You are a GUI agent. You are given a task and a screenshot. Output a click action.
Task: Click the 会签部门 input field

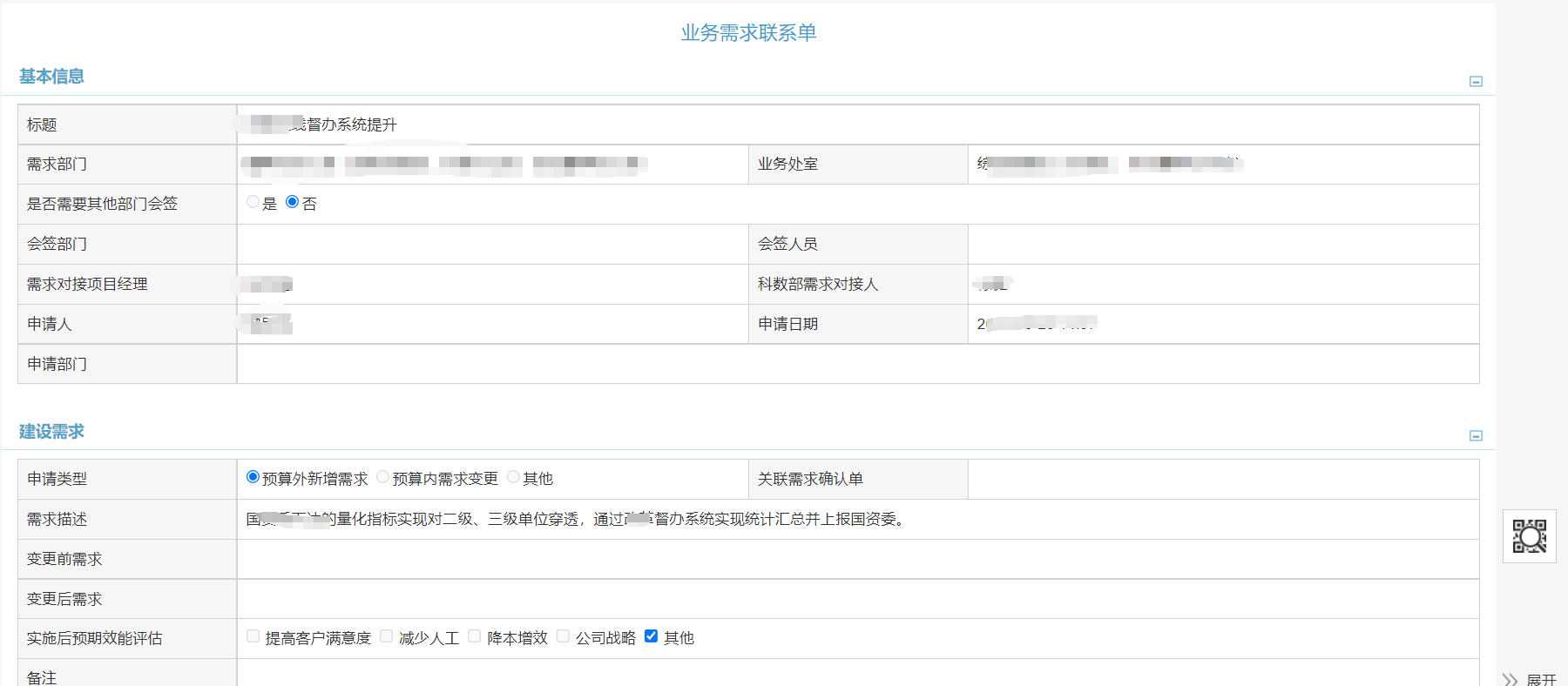(x=492, y=244)
